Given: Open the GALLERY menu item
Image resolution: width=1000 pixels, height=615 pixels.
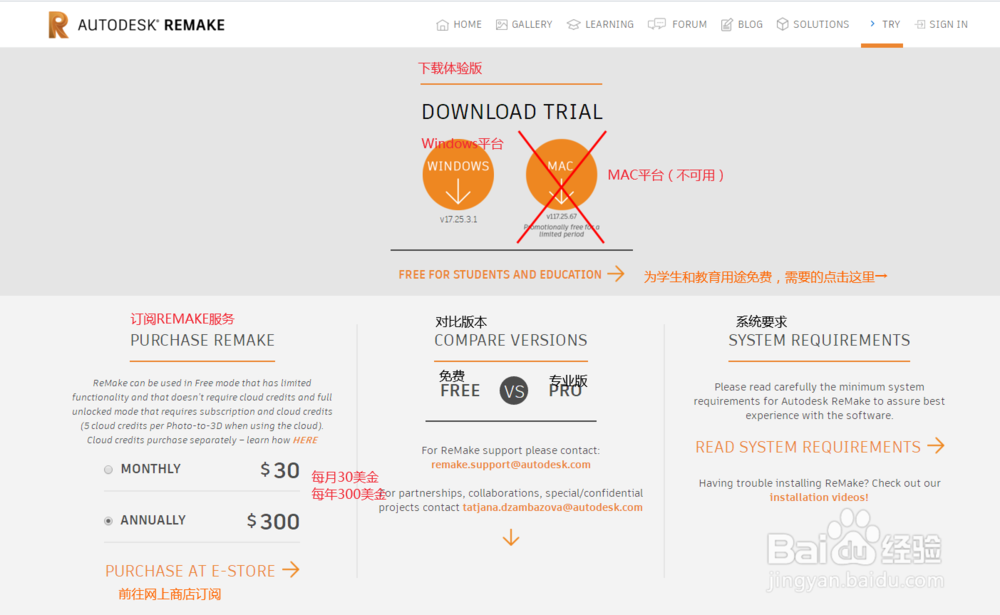Looking at the screenshot, I should coord(524,24).
